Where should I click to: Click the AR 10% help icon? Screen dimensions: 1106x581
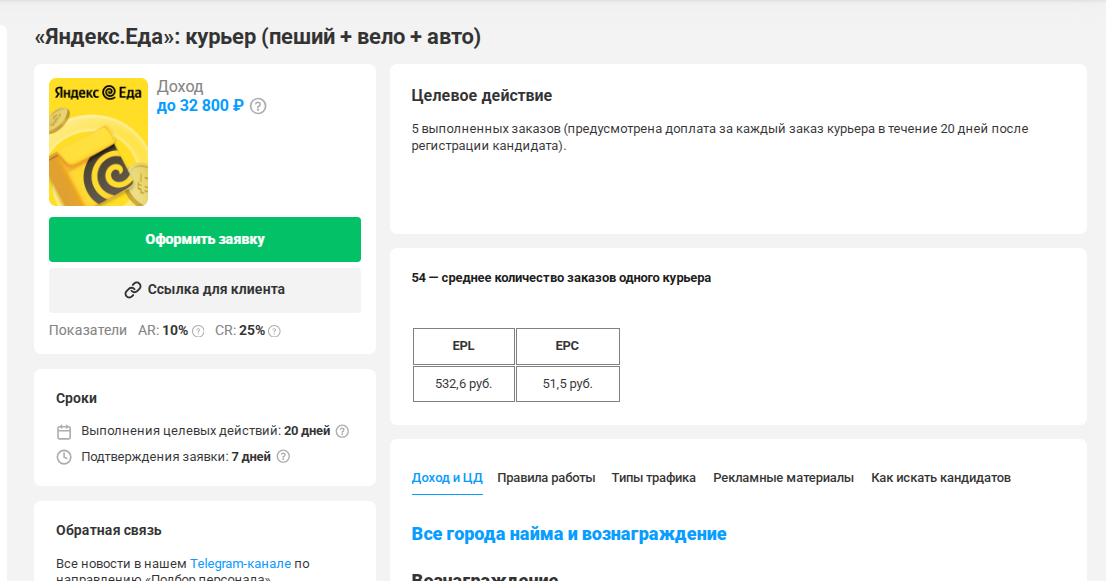pos(198,331)
